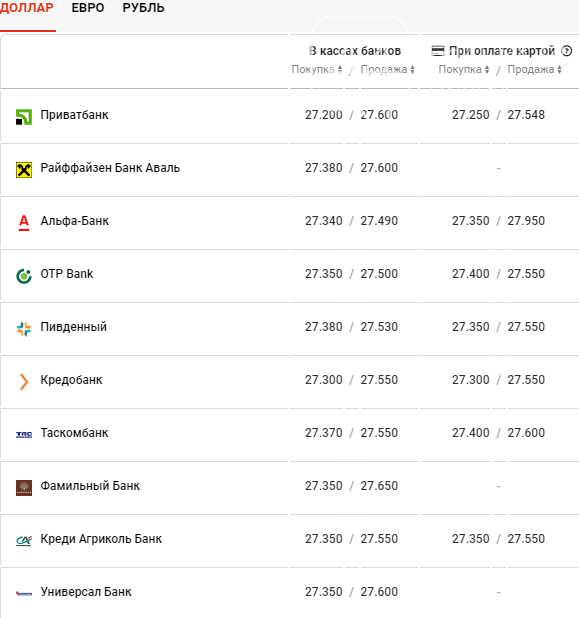The height and width of the screenshot is (618, 579).
Task: Click the Райффайзен Банк Аваль yellow logo
Action: pos(24,170)
